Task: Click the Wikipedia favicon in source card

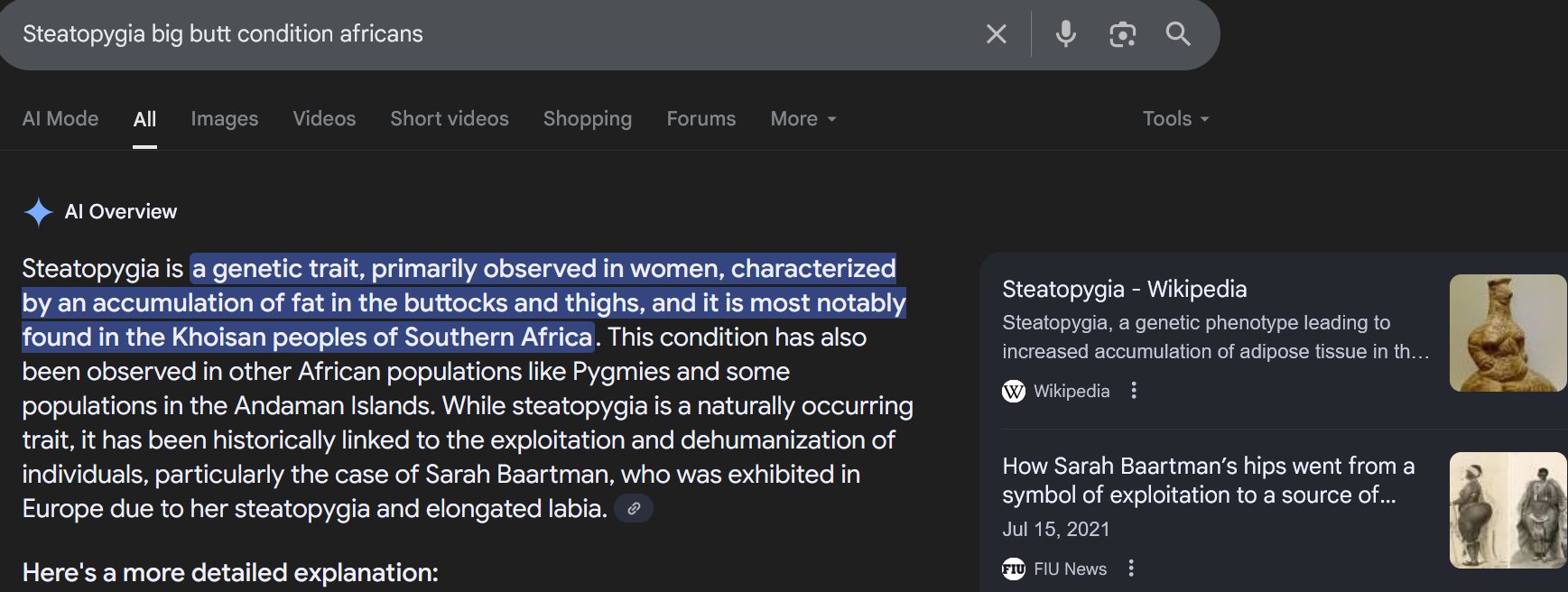Action: click(1014, 391)
